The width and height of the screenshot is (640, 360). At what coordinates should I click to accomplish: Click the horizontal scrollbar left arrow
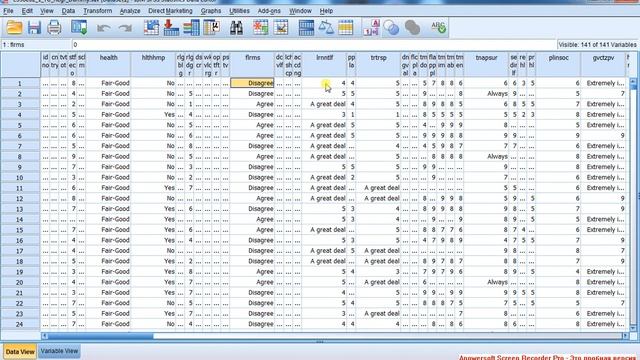tap(45, 336)
